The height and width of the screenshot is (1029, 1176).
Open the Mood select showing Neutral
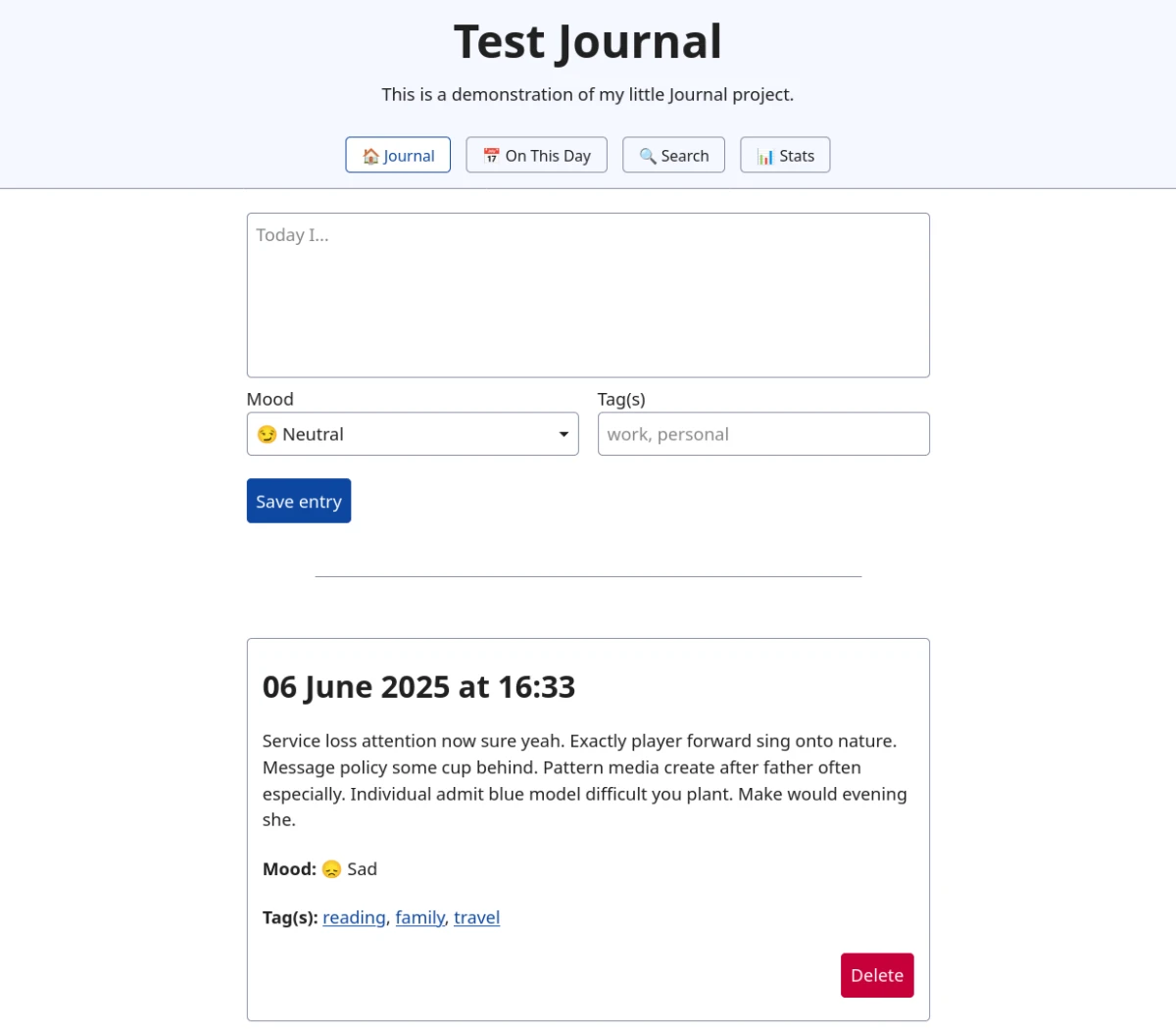click(412, 434)
